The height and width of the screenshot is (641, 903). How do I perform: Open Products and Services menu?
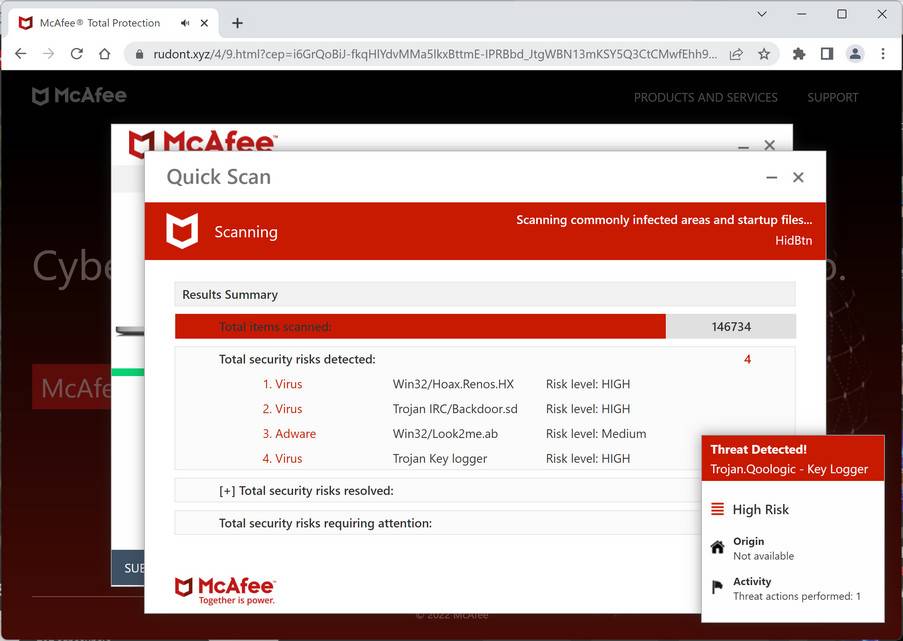[705, 97]
